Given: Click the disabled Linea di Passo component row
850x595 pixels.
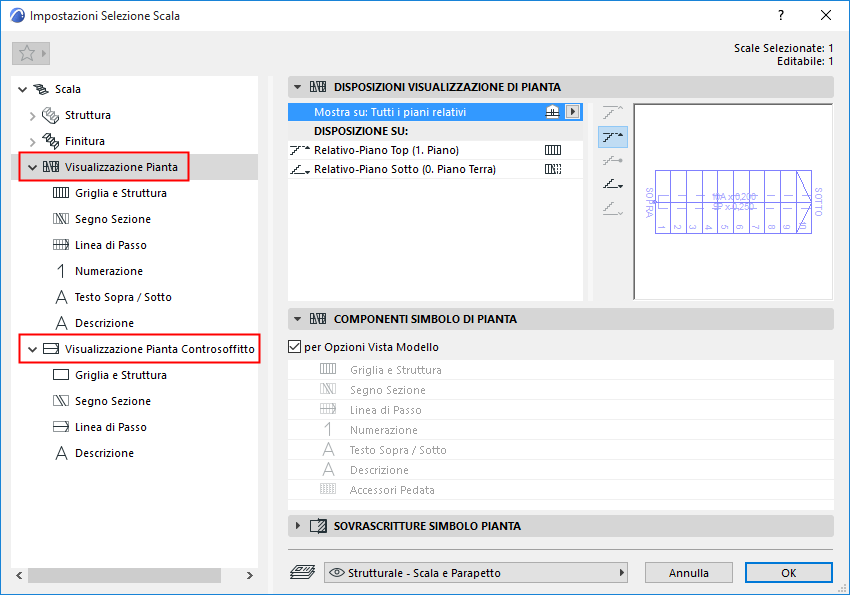Looking at the screenshot, I should [561, 410].
